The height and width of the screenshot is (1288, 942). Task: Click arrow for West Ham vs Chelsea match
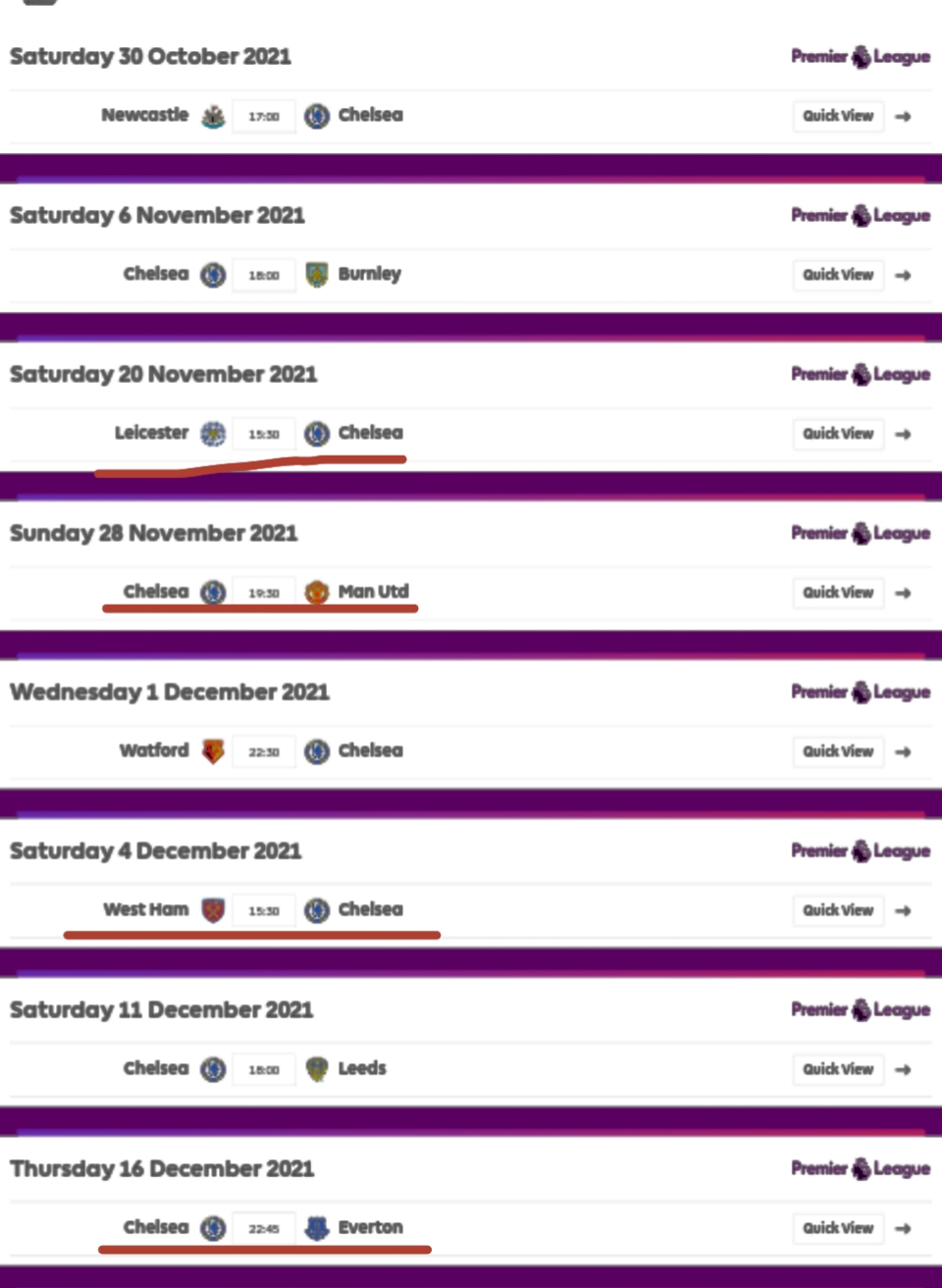pos(904,911)
